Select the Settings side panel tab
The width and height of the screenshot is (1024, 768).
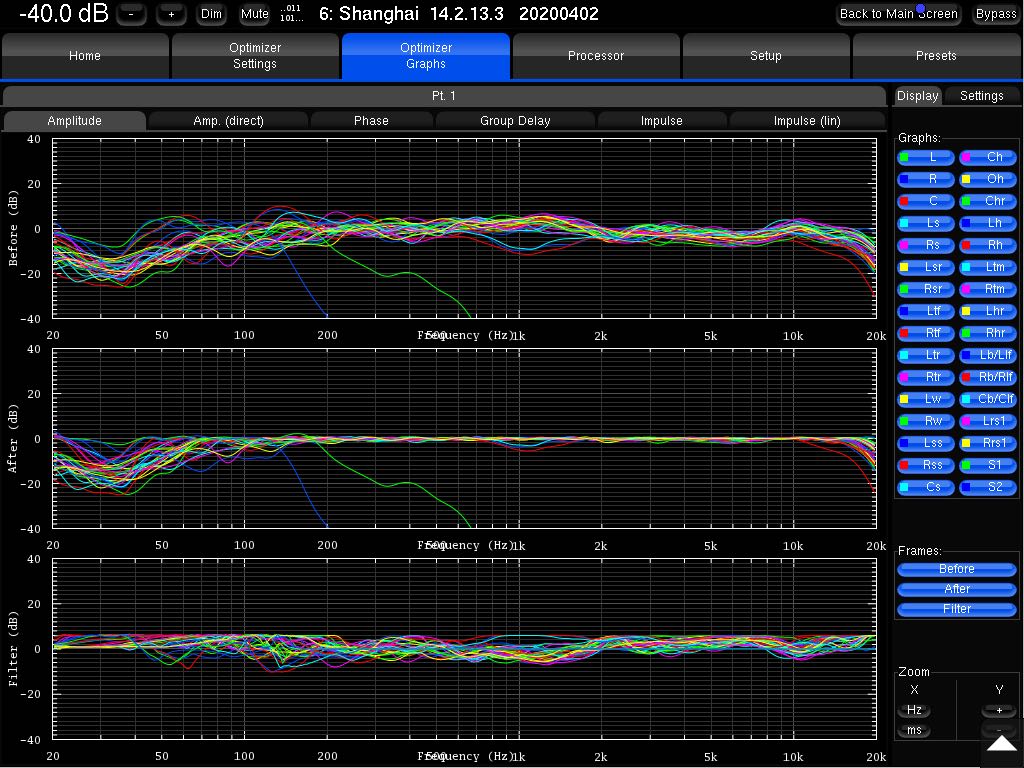point(982,96)
